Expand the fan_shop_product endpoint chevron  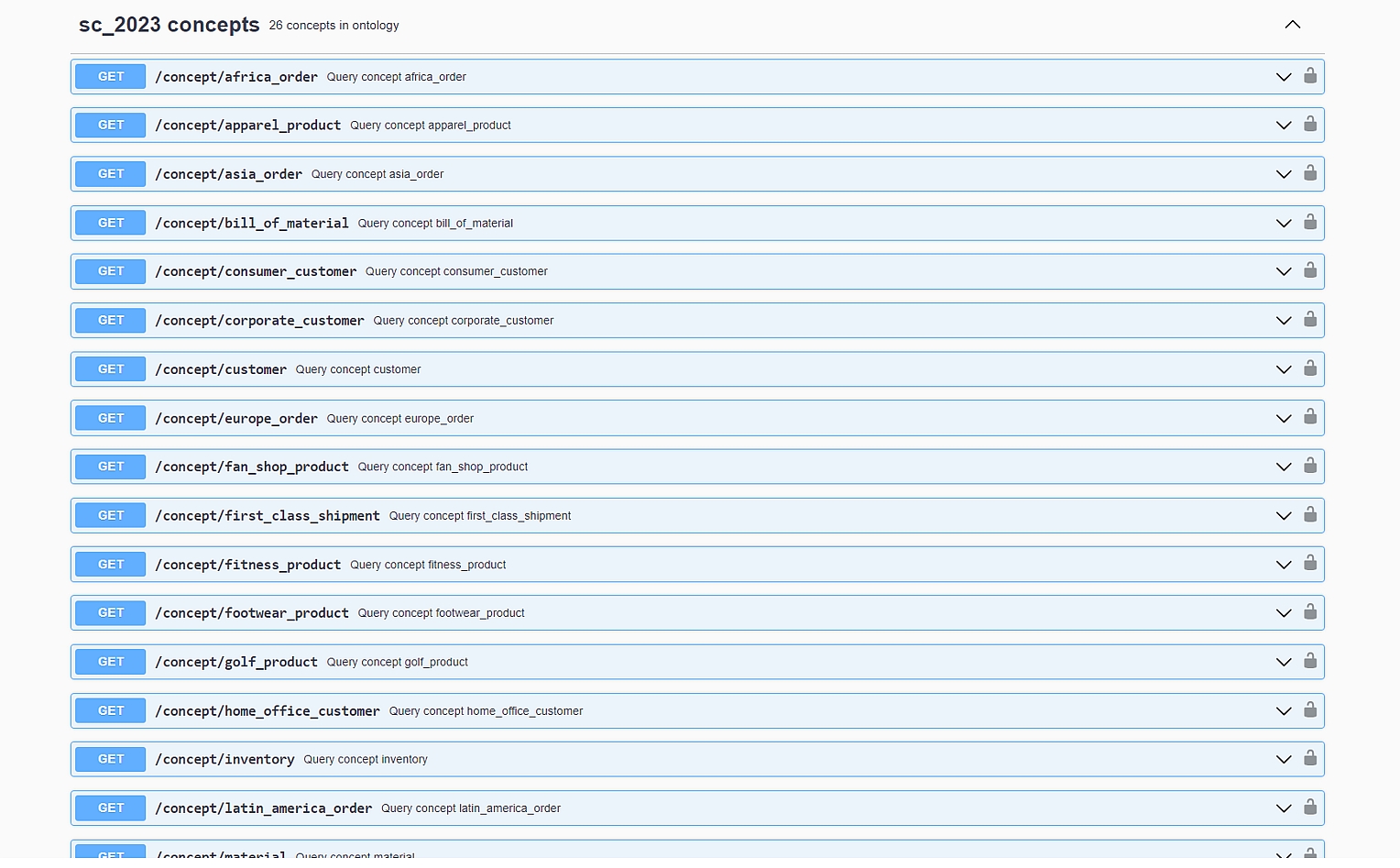[1284, 467]
